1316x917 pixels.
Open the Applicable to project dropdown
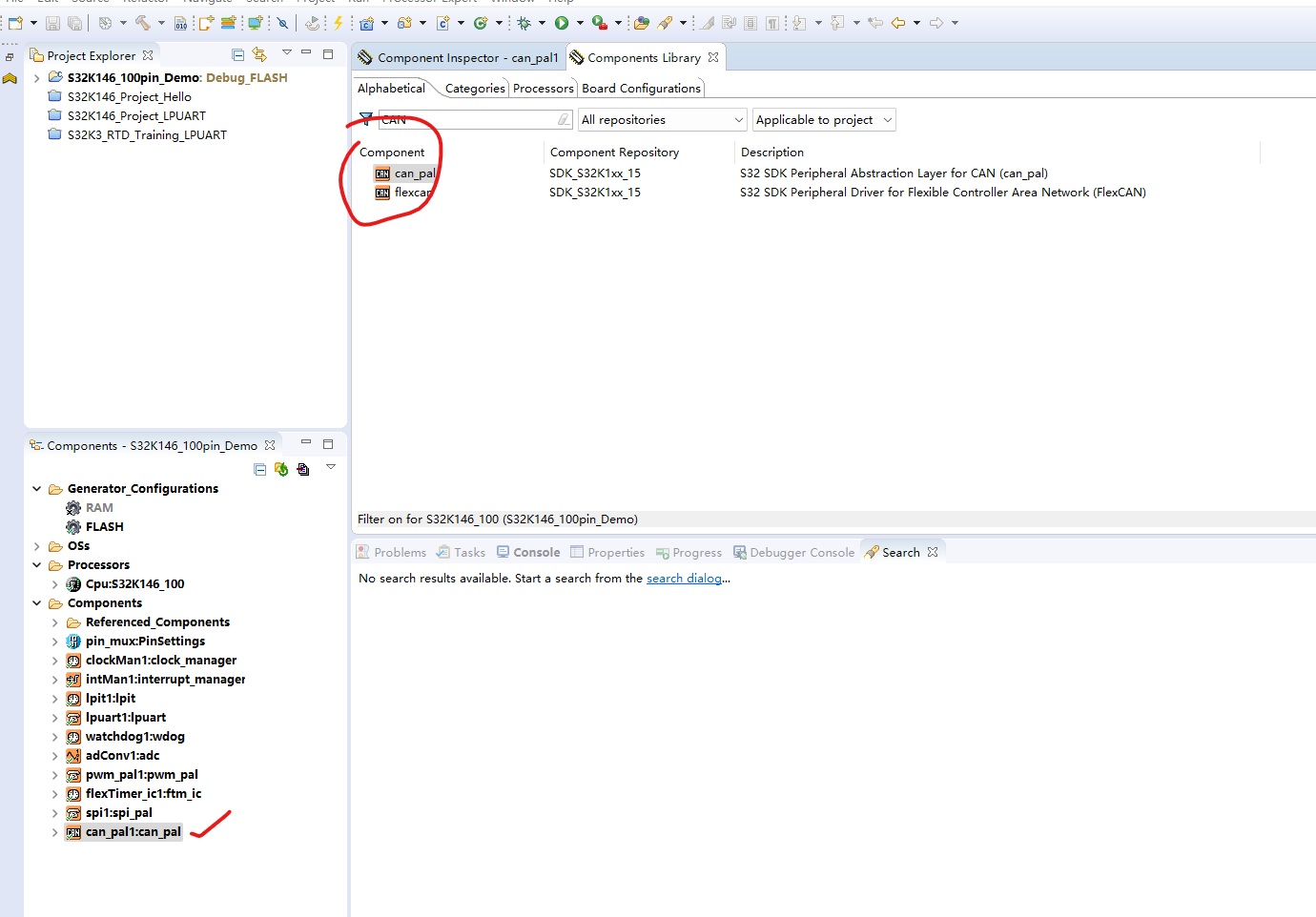point(823,119)
